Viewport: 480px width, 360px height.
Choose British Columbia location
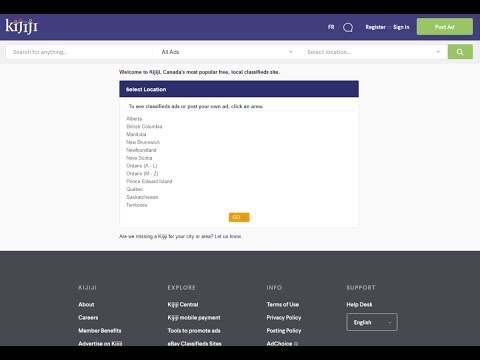(144, 127)
